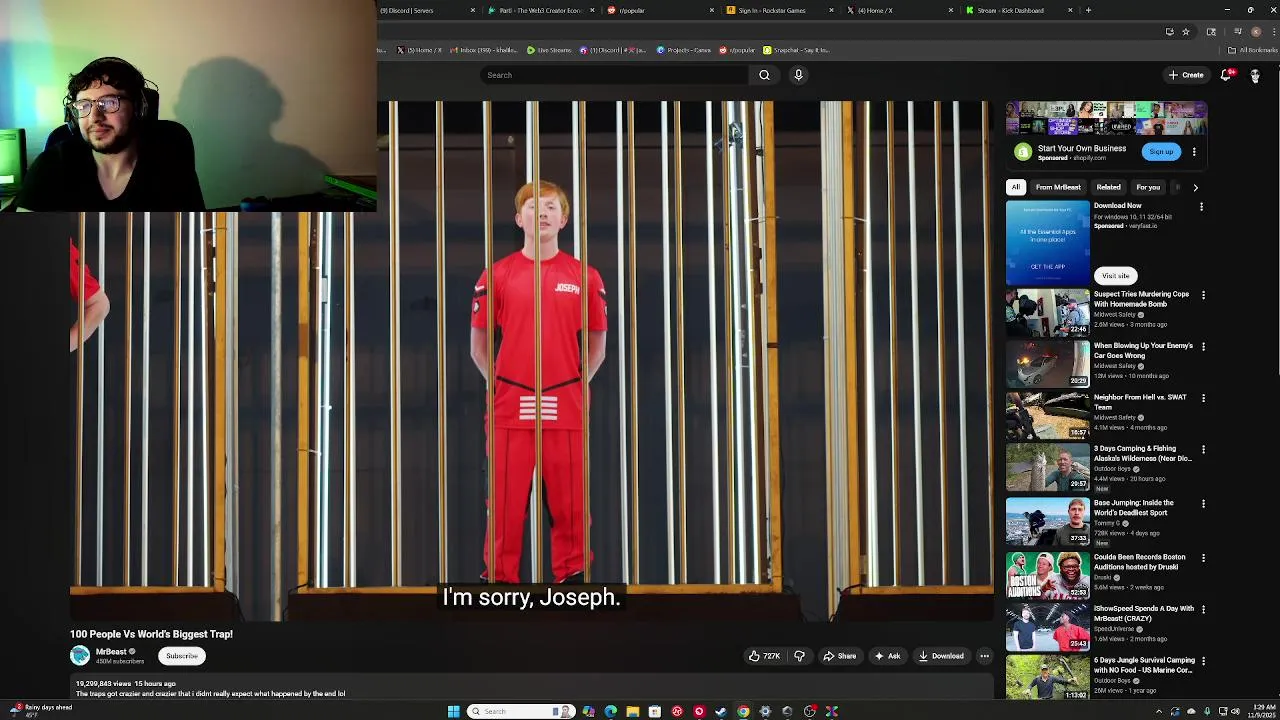Image resolution: width=1280 pixels, height=720 pixels.
Task: Click the Ask button
Action: [x=887, y=656]
